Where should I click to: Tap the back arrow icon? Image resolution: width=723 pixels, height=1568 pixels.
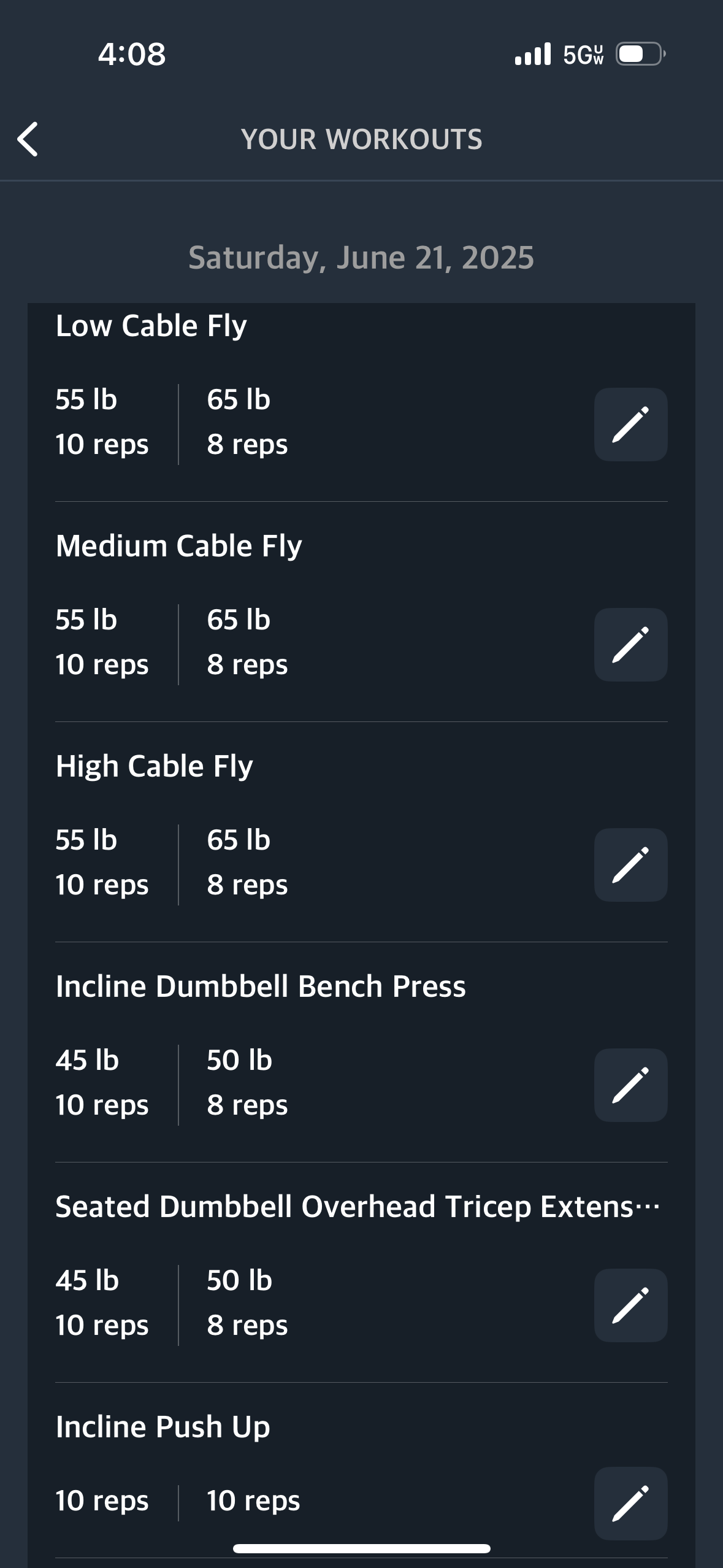point(28,139)
